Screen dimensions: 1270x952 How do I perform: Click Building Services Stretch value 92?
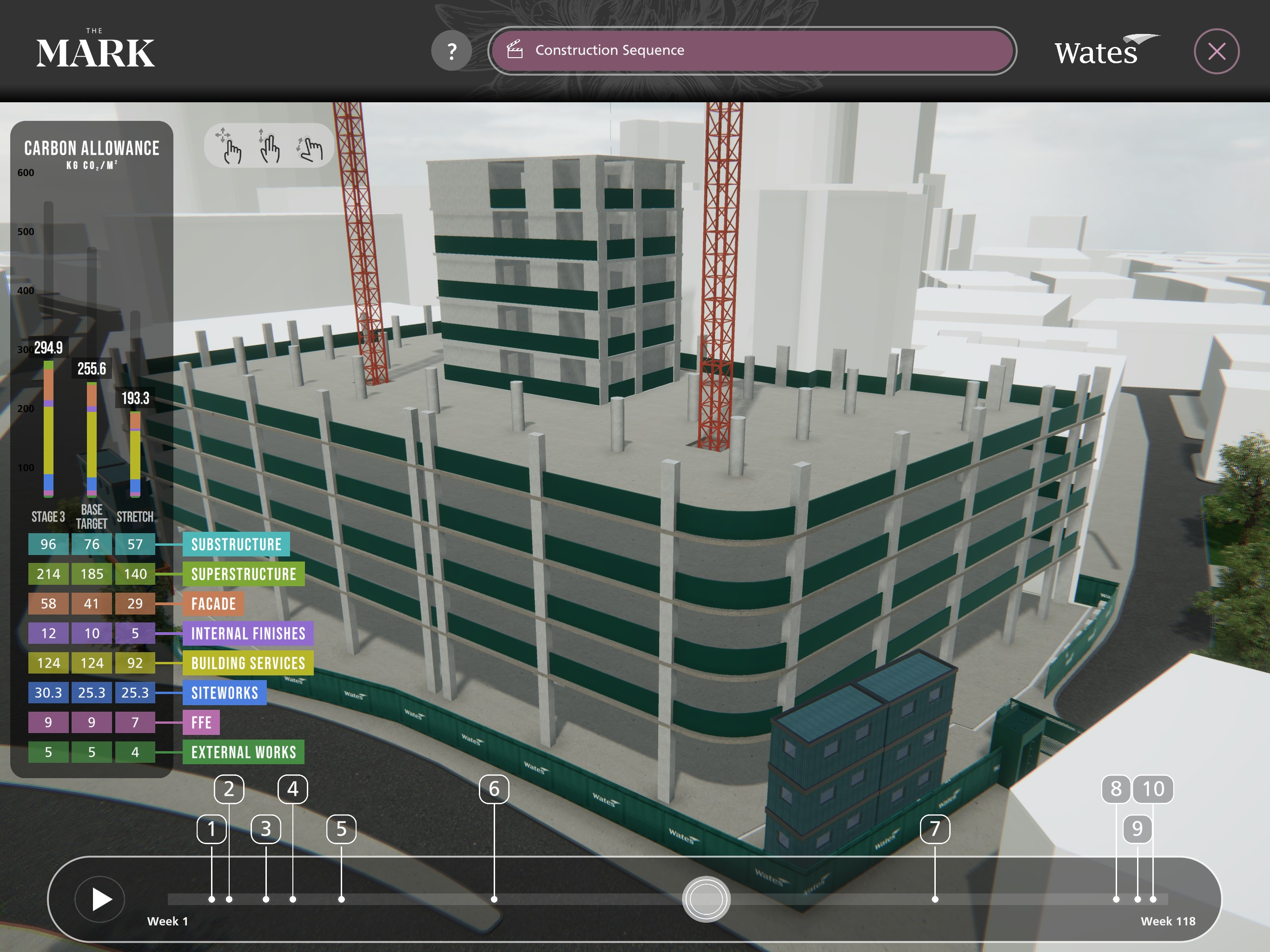pyautogui.click(x=135, y=662)
